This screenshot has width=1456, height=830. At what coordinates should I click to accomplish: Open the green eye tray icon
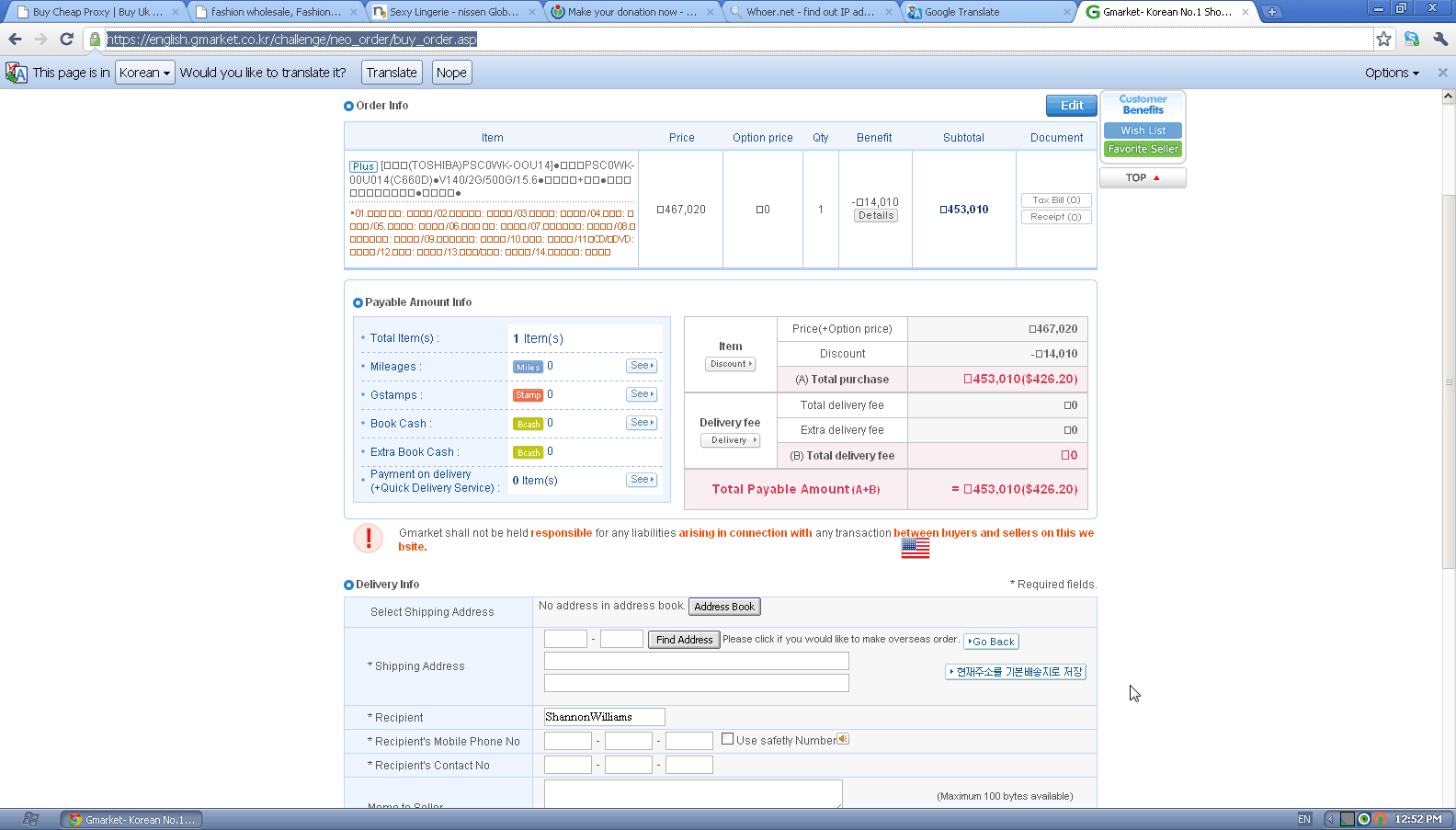pyautogui.click(x=1364, y=819)
